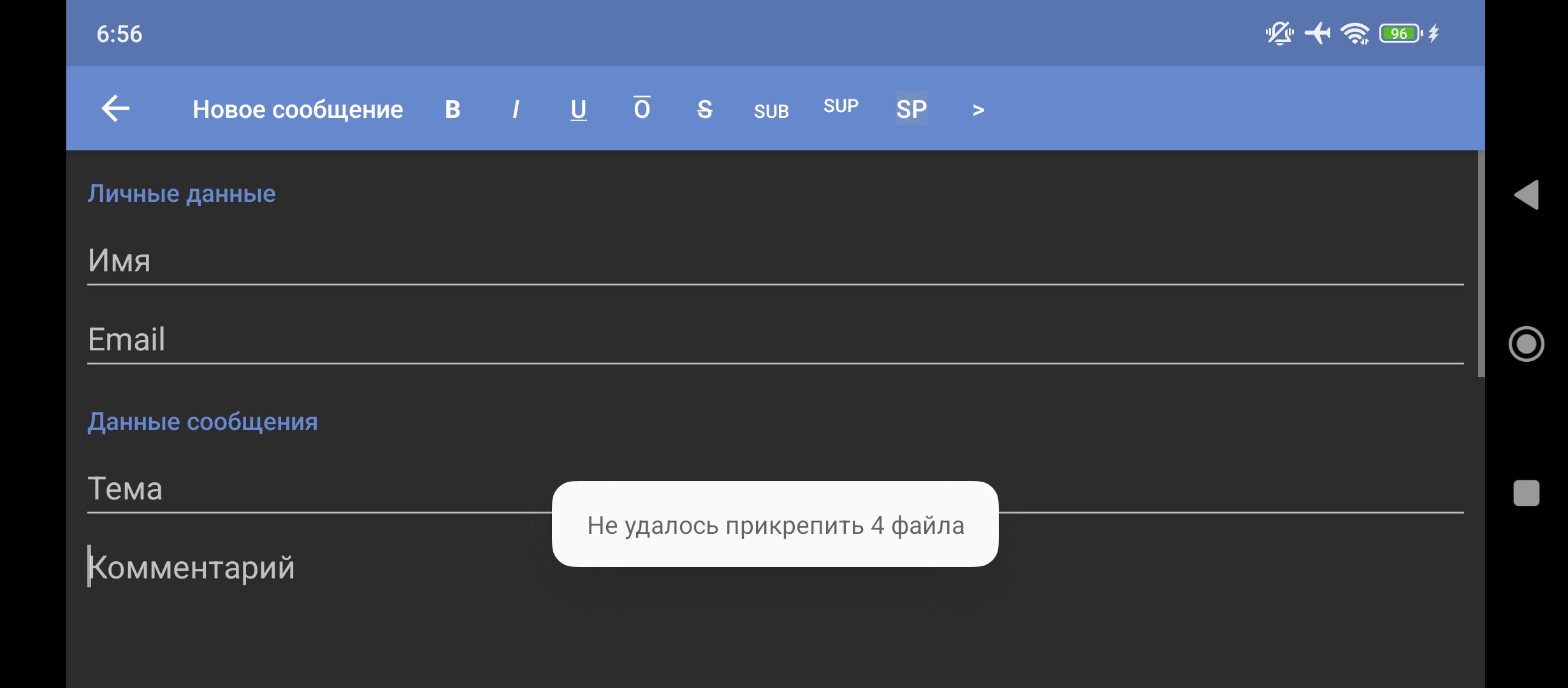Insert superscript with SUP button
The height and width of the screenshot is (688, 1568).
(841, 106)
